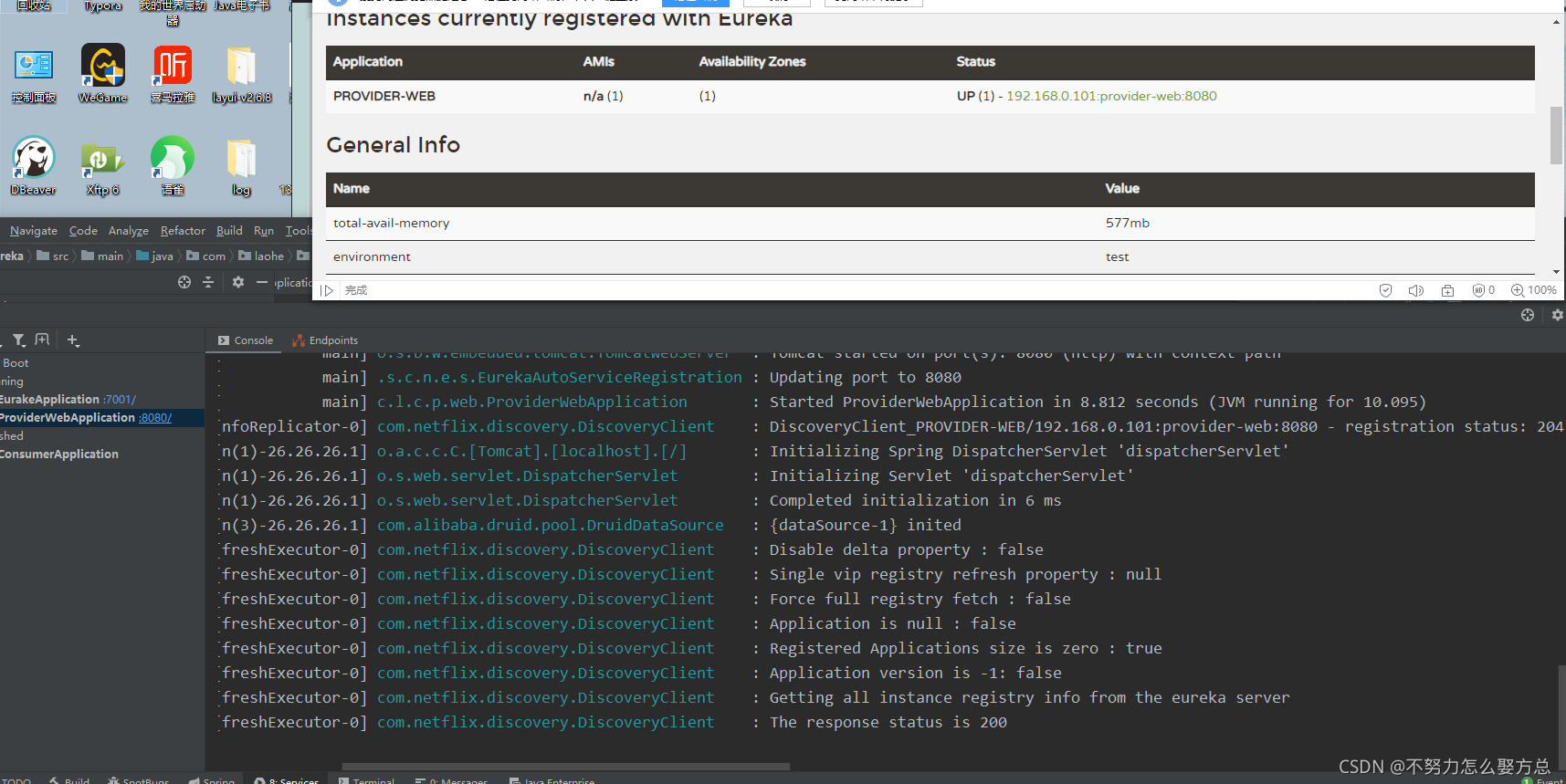Open the Services filter funnel dropdown
Viewport: 1566px width, 784px height.
(19, 340)
